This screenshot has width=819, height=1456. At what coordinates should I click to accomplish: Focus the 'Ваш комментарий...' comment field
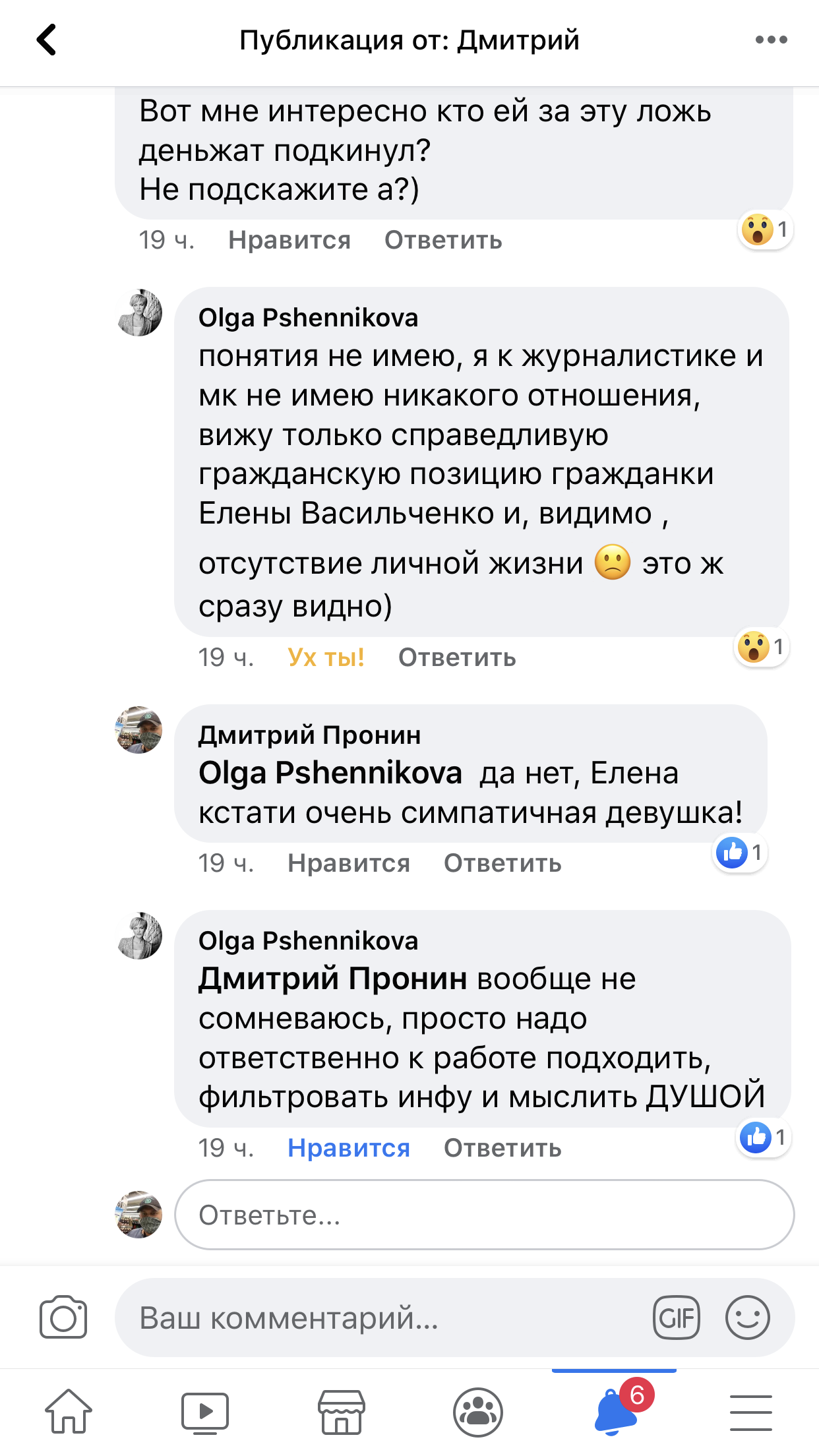(x=382, y=1318)
